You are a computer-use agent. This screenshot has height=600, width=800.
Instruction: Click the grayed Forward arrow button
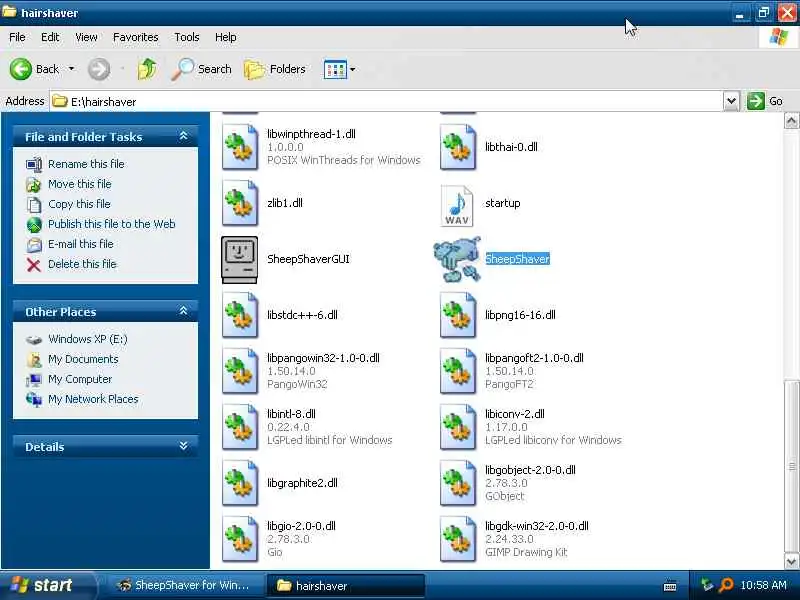coord(99,69)
